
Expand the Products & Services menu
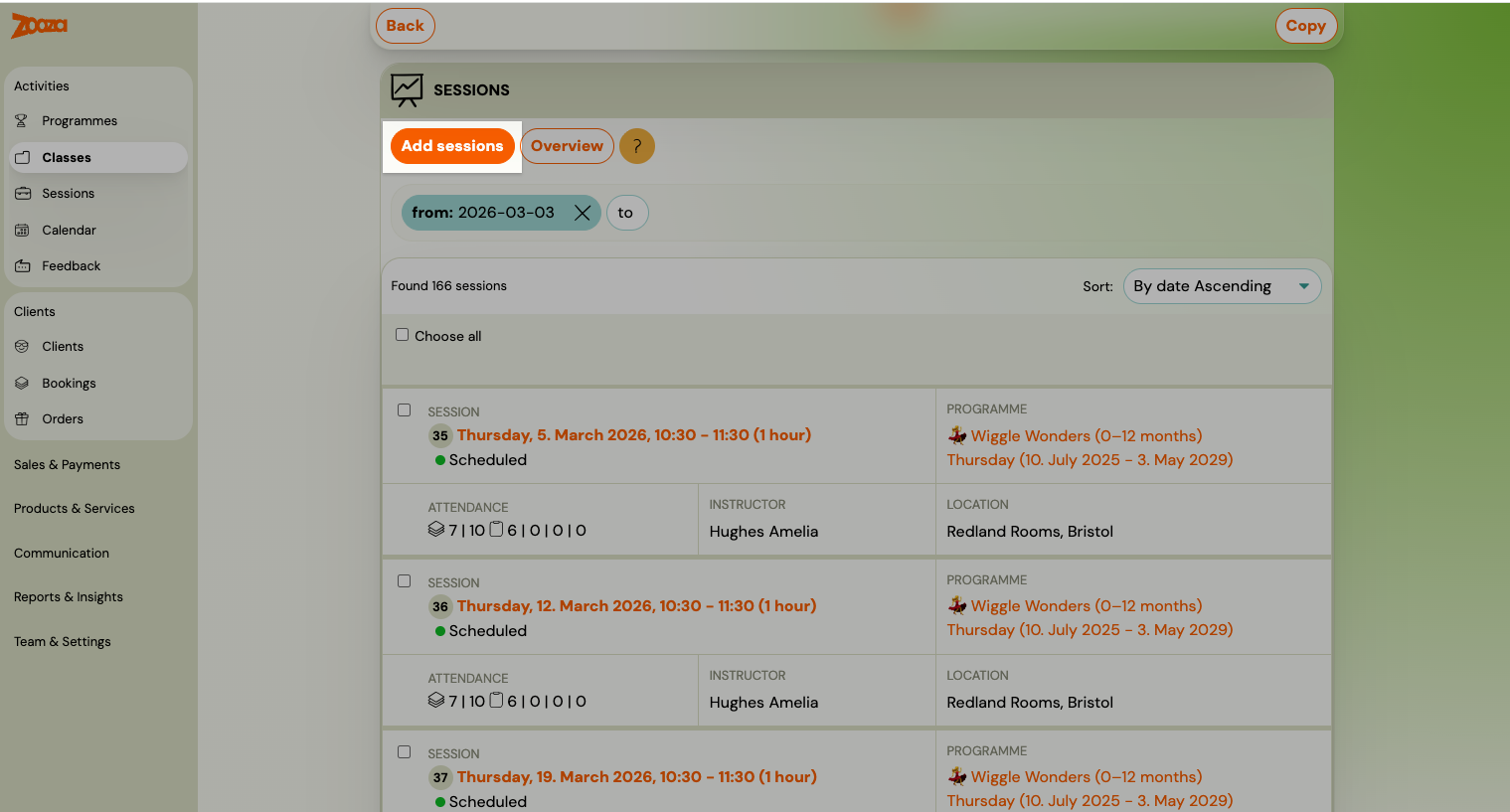pos(75,509)
